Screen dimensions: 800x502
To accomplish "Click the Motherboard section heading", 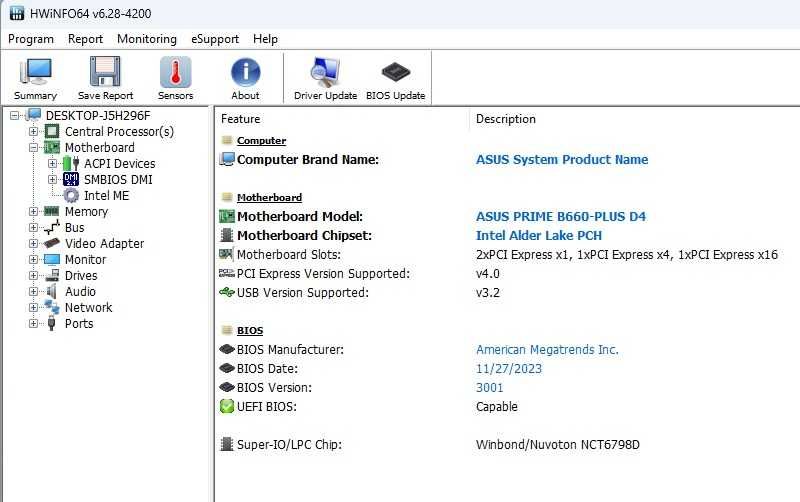I will pos(269,197).
